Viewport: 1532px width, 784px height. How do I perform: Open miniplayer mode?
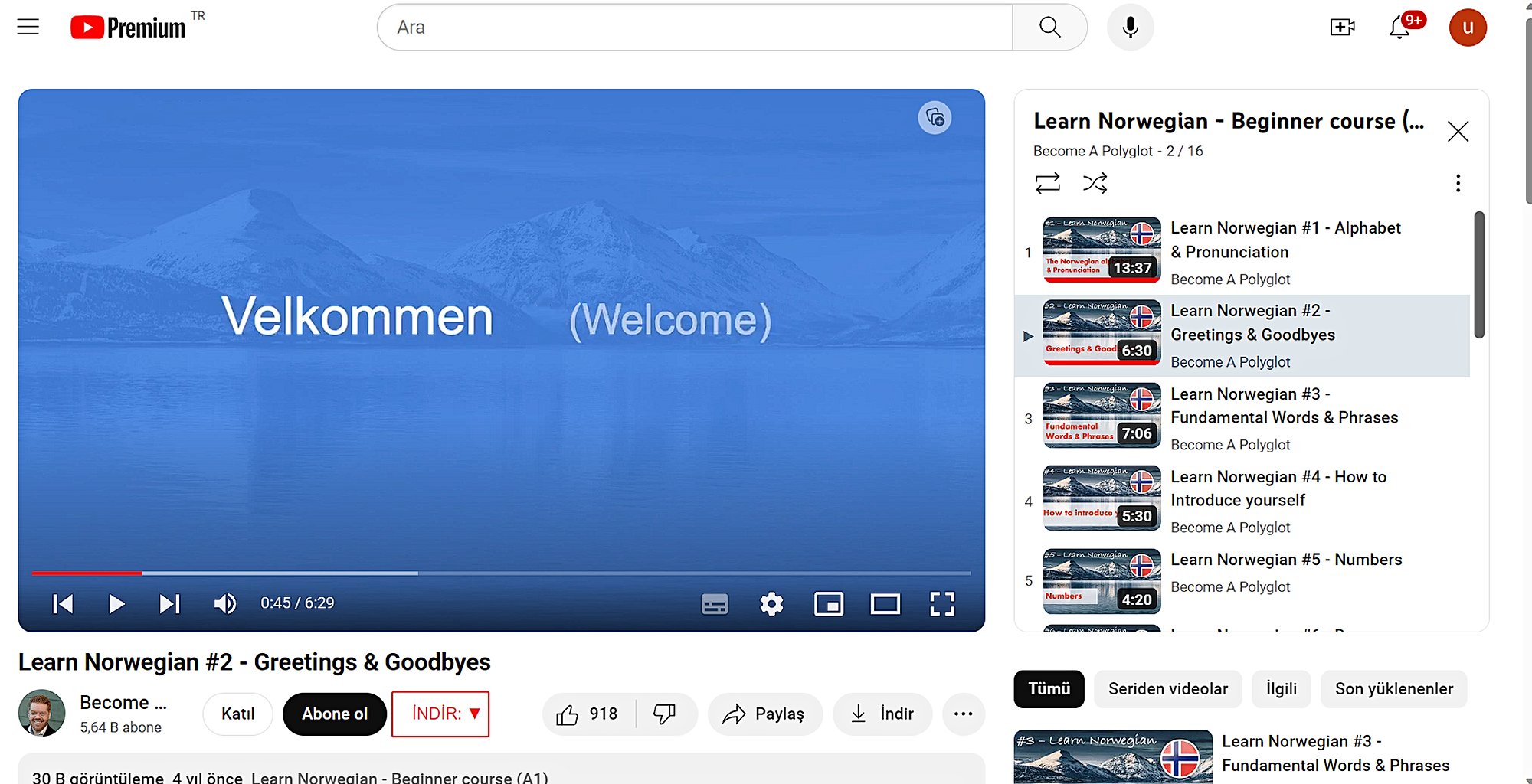coord(828,604)
